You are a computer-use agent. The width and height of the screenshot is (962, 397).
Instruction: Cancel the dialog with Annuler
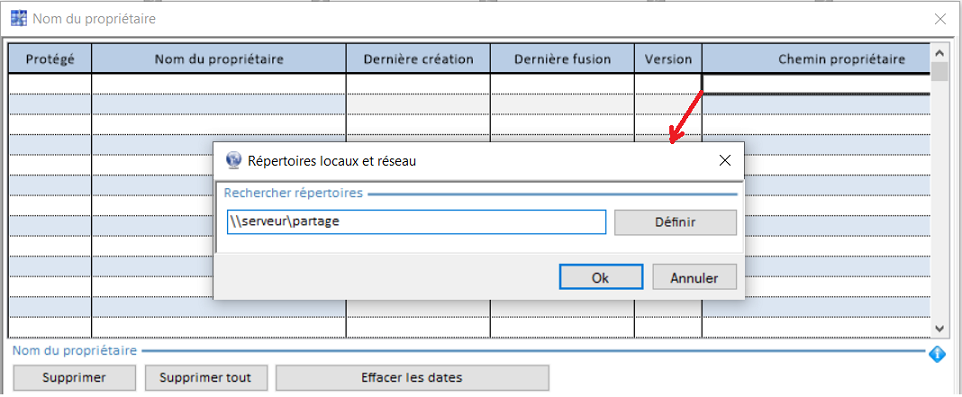pyautogui.click(x=694, y=277)
